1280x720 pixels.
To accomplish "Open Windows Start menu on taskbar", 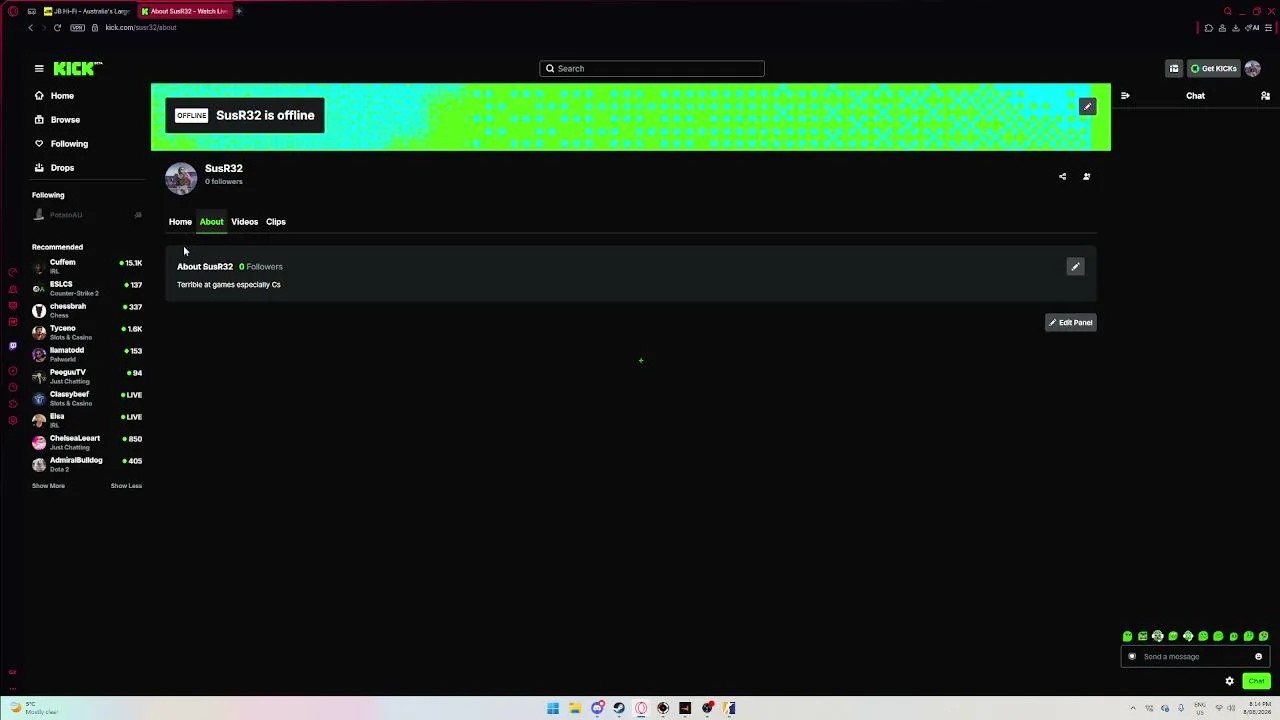I will [553, 709].
